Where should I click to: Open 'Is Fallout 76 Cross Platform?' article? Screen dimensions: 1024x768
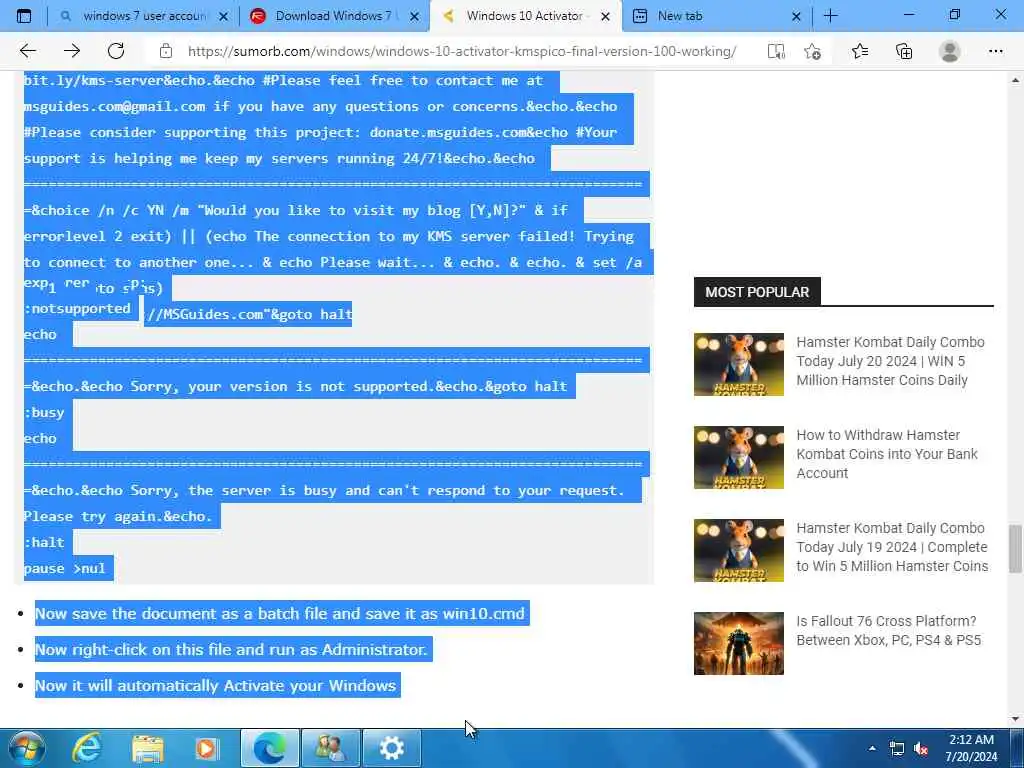click(888, 630)
